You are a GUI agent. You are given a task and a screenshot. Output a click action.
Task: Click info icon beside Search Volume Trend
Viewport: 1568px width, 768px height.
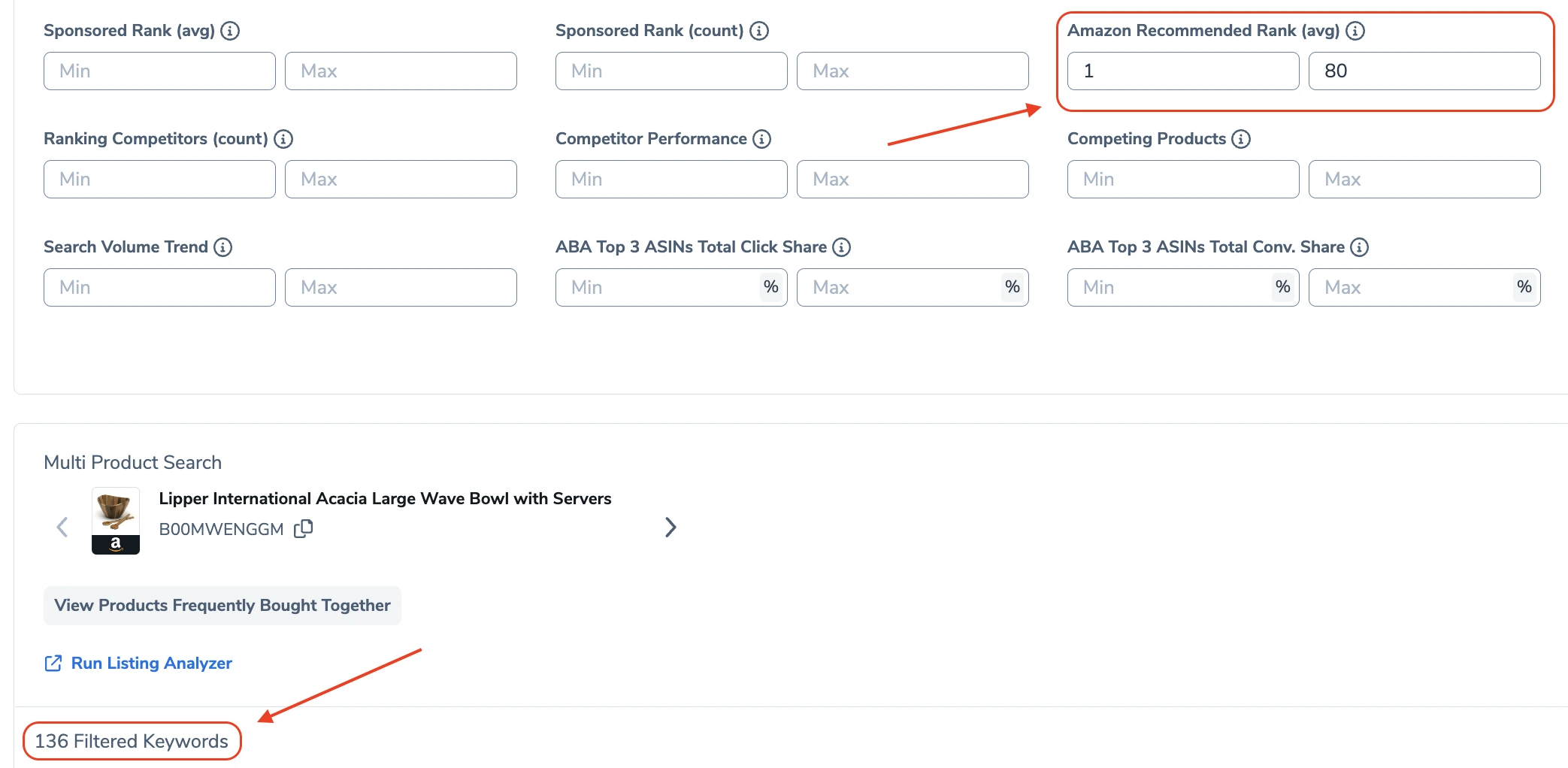tap(223, 247)
